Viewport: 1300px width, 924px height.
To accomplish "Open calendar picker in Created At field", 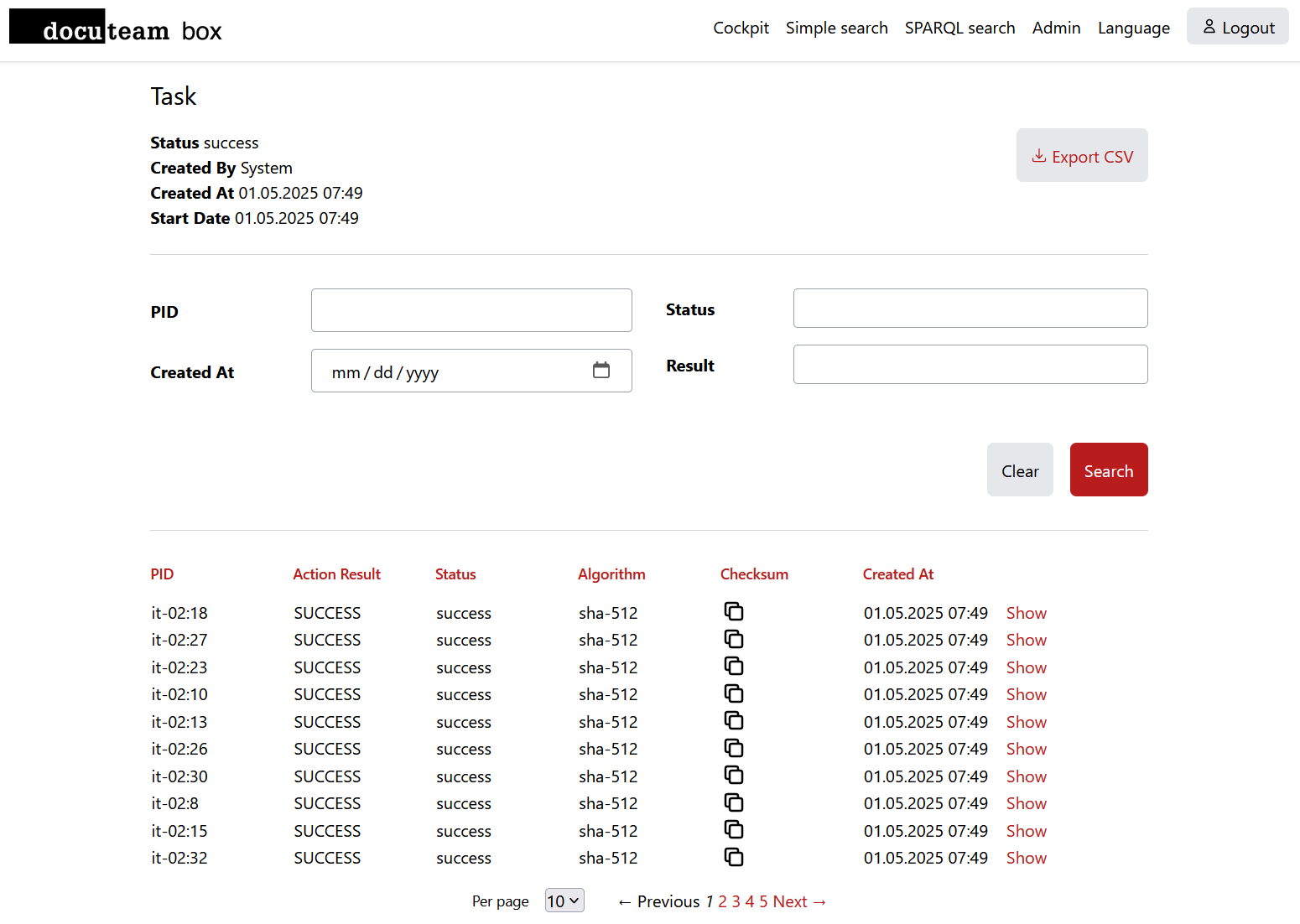I will pyautogui.click(x=601, y=371).
